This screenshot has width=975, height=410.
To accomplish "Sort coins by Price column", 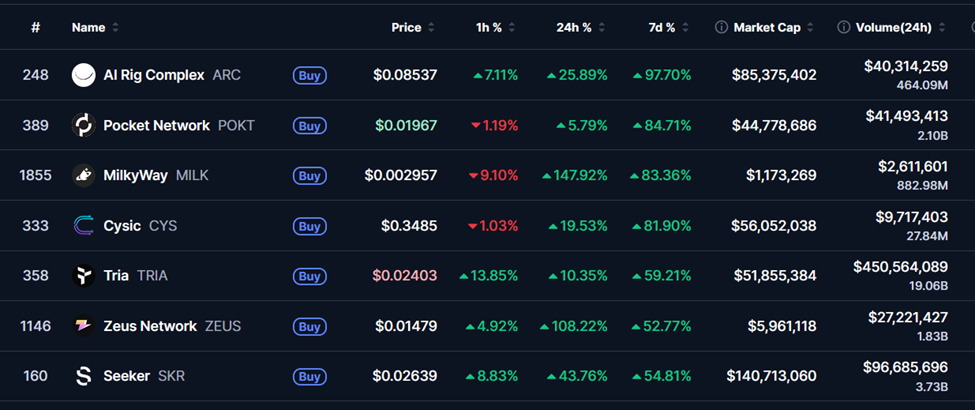I will tap(406, 27).
